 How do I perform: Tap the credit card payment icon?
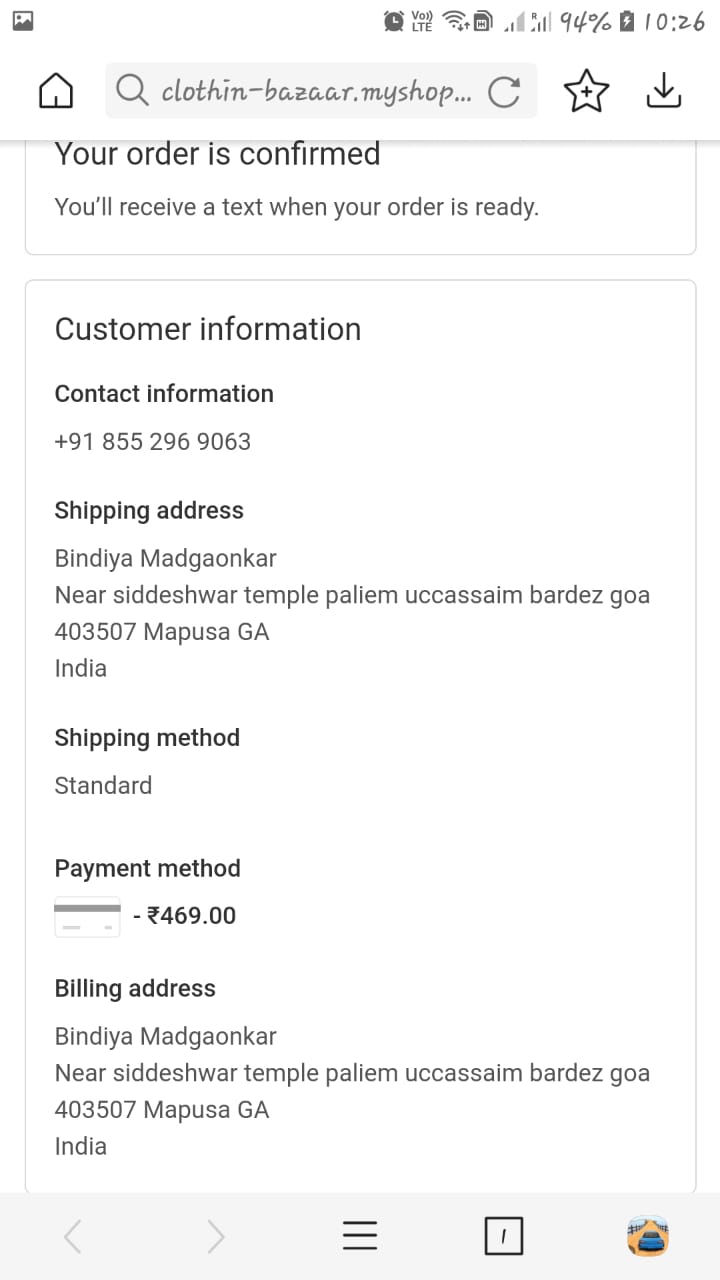(87, 916)
